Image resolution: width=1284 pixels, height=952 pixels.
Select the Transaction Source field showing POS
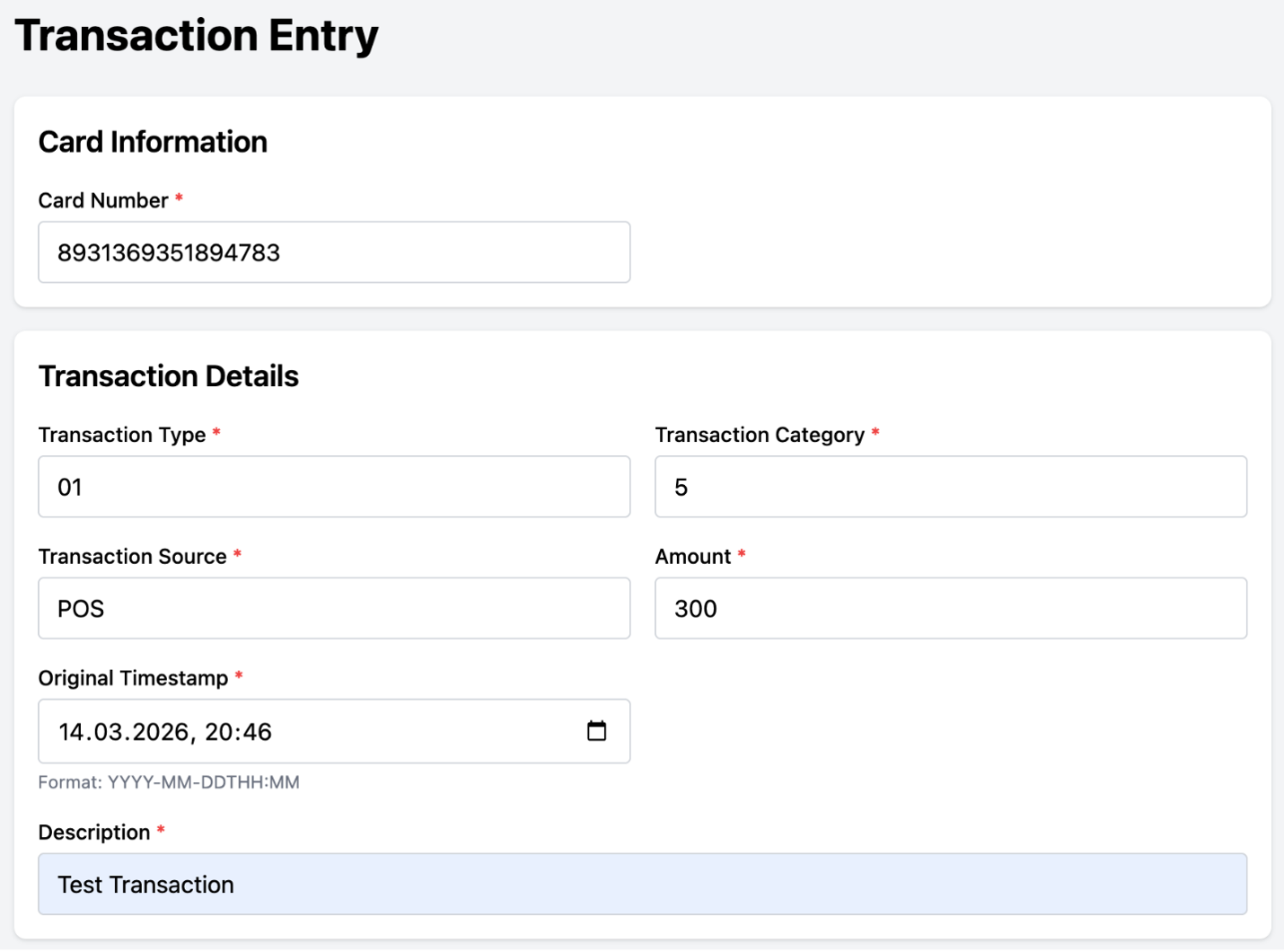point(334,608)
